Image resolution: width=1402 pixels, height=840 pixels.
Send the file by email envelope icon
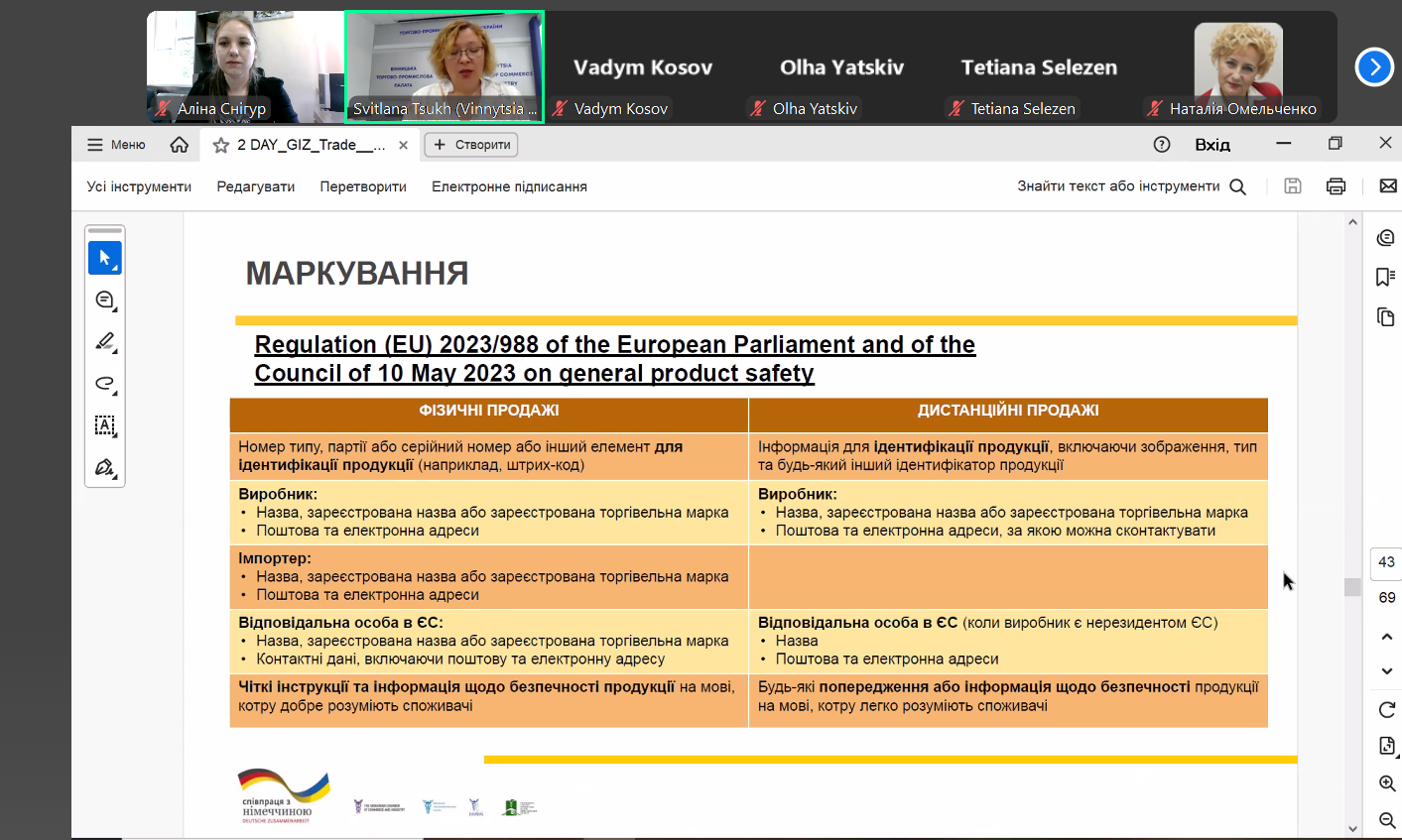coord(1388,185)
